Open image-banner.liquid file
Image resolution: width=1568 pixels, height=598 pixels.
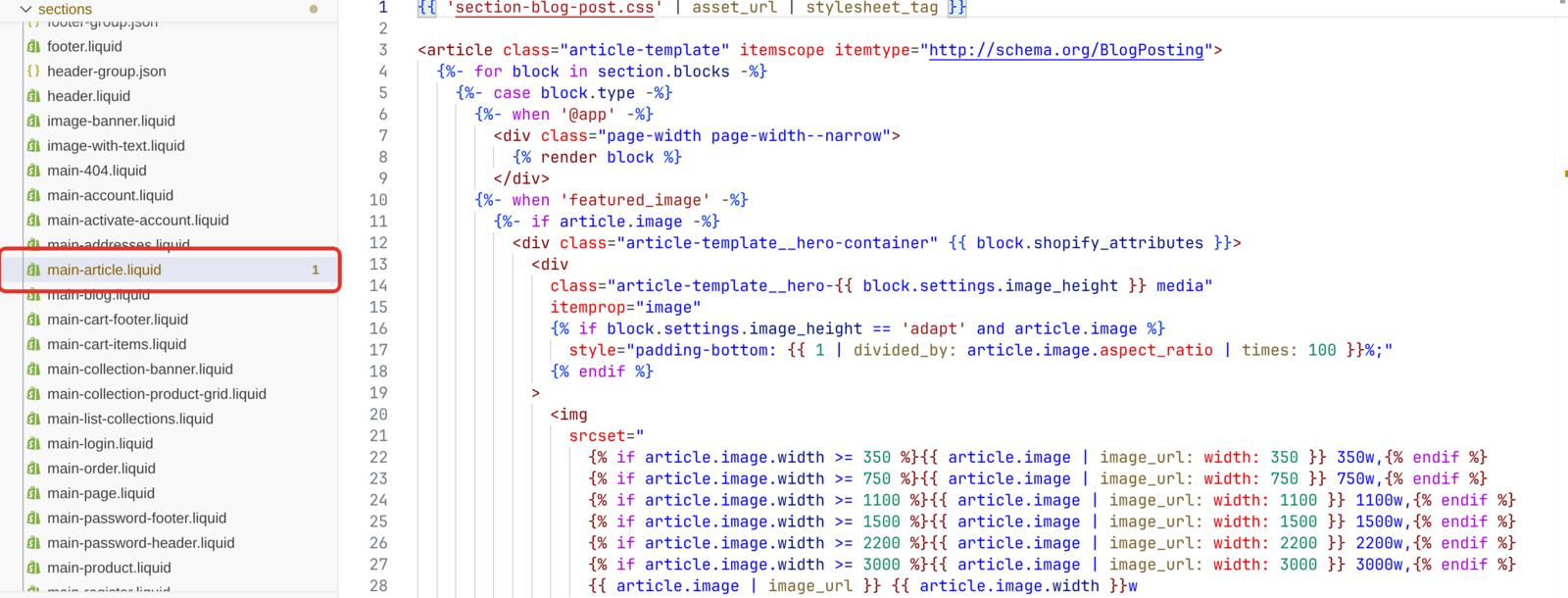click(x=111, y=121)
